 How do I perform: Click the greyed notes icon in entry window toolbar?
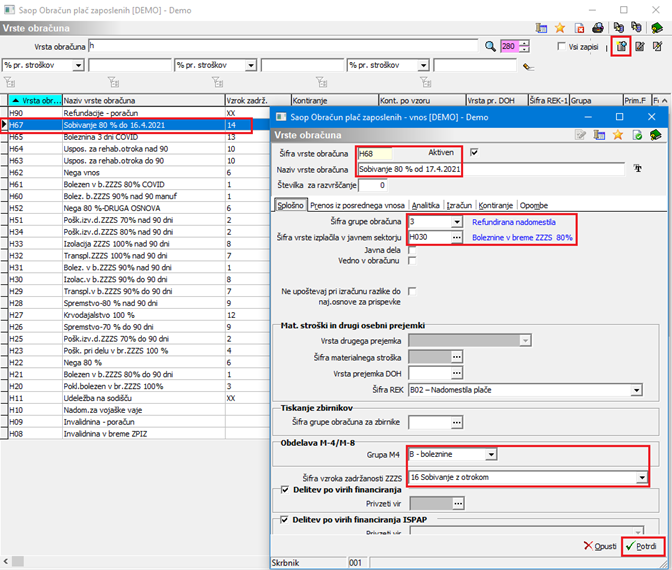point(580,135)
